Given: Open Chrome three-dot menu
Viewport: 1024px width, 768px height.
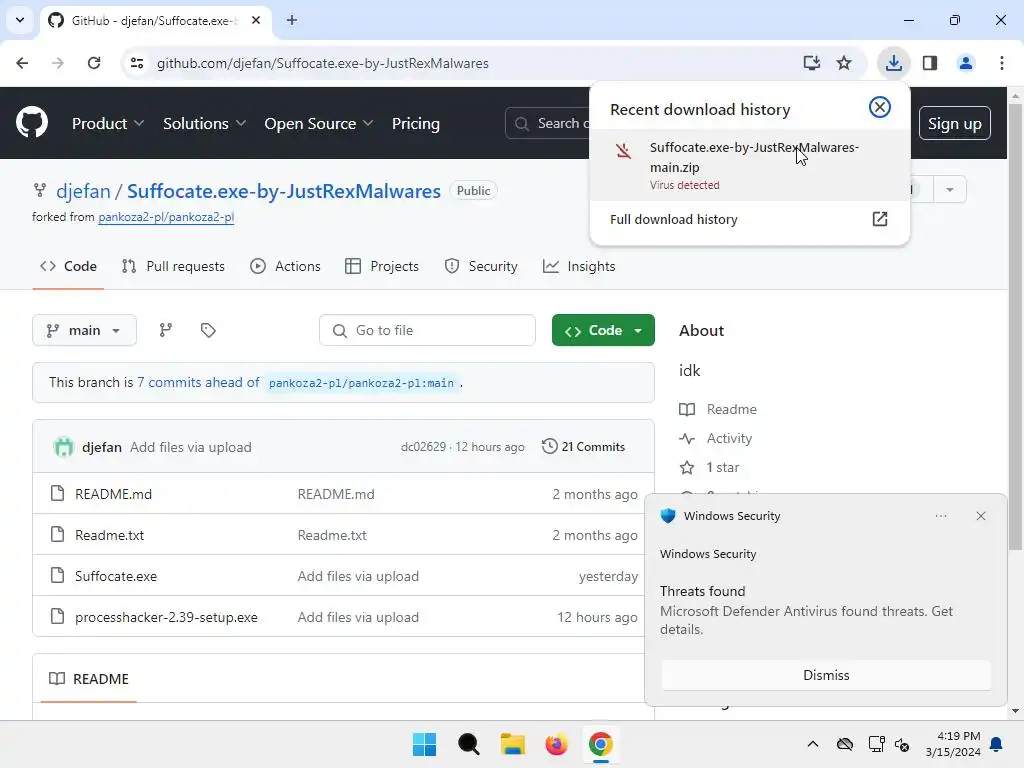Looking at the screenshot, I should pos(1002,63).
